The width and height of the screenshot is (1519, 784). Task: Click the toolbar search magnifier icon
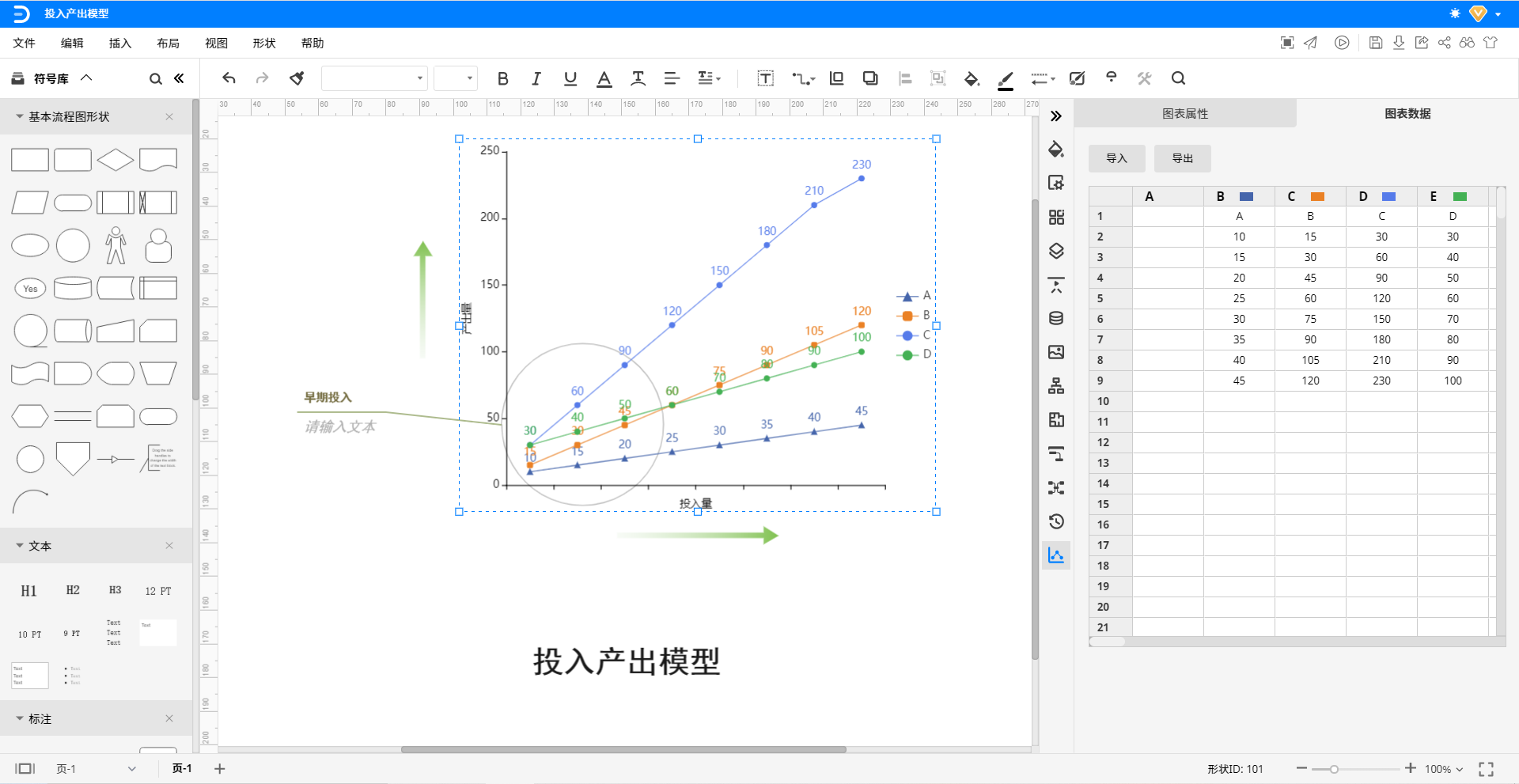(x=1178, y=78)
